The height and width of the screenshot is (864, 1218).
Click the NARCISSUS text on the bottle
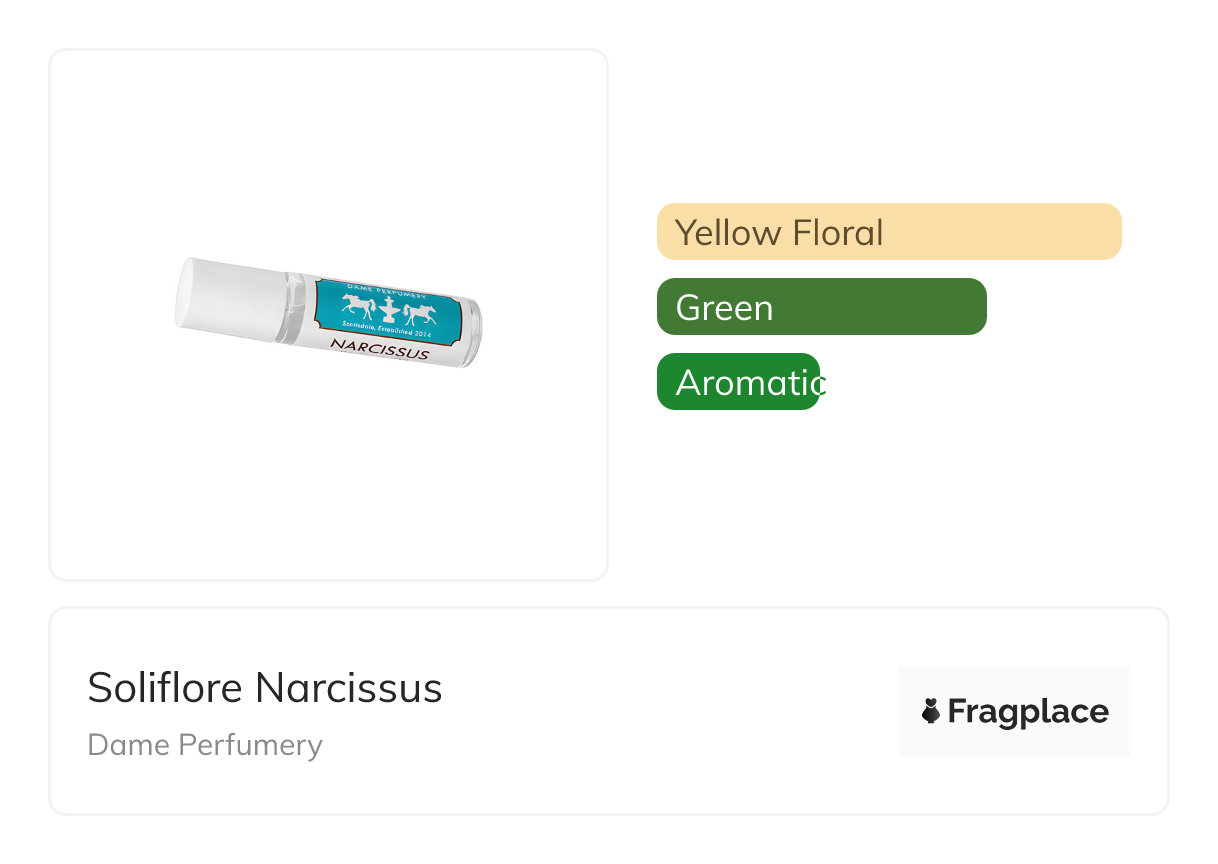tap(380, 349)
